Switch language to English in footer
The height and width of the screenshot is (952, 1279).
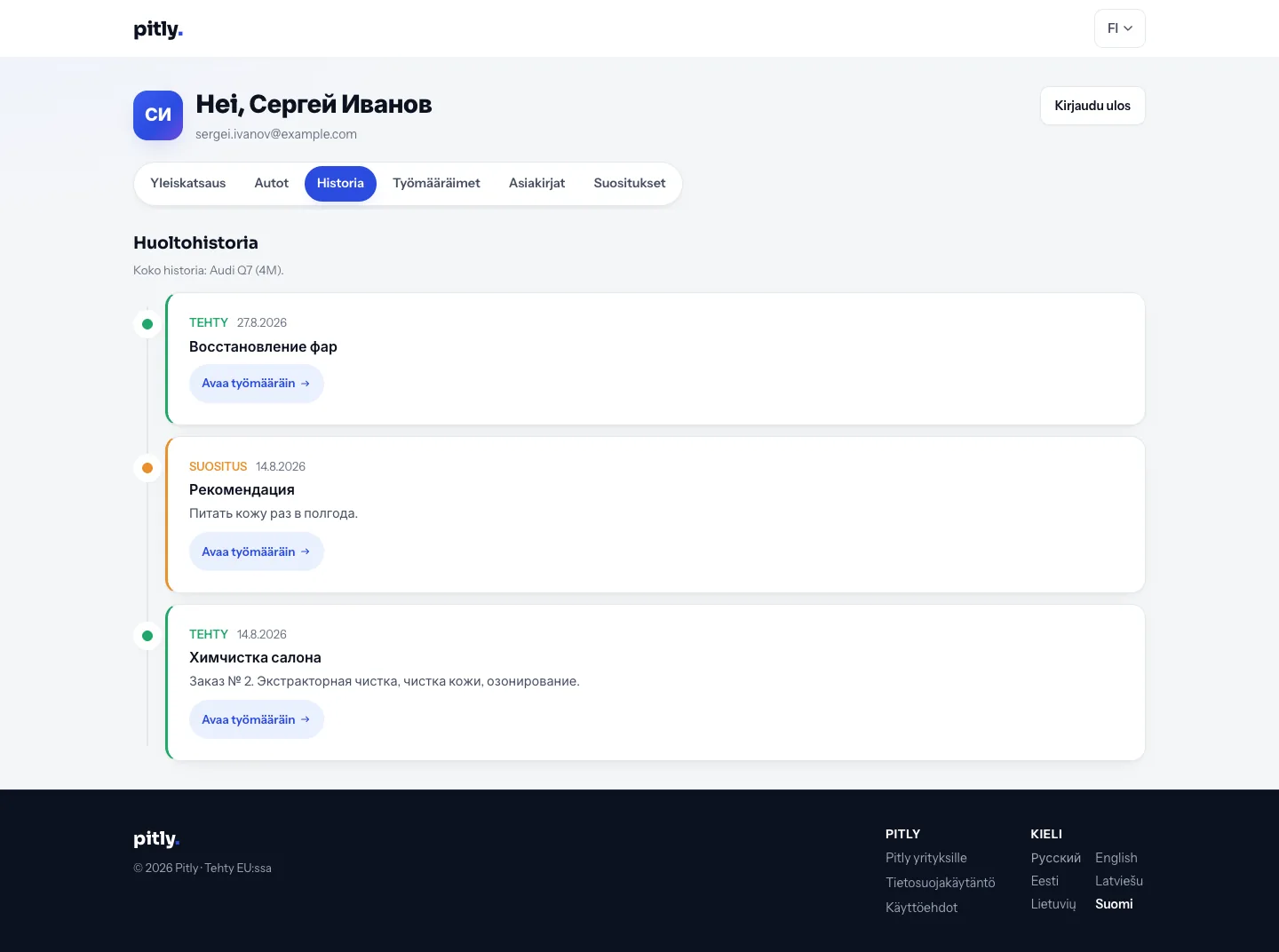pyautogui.click(x=1116, y=858)
